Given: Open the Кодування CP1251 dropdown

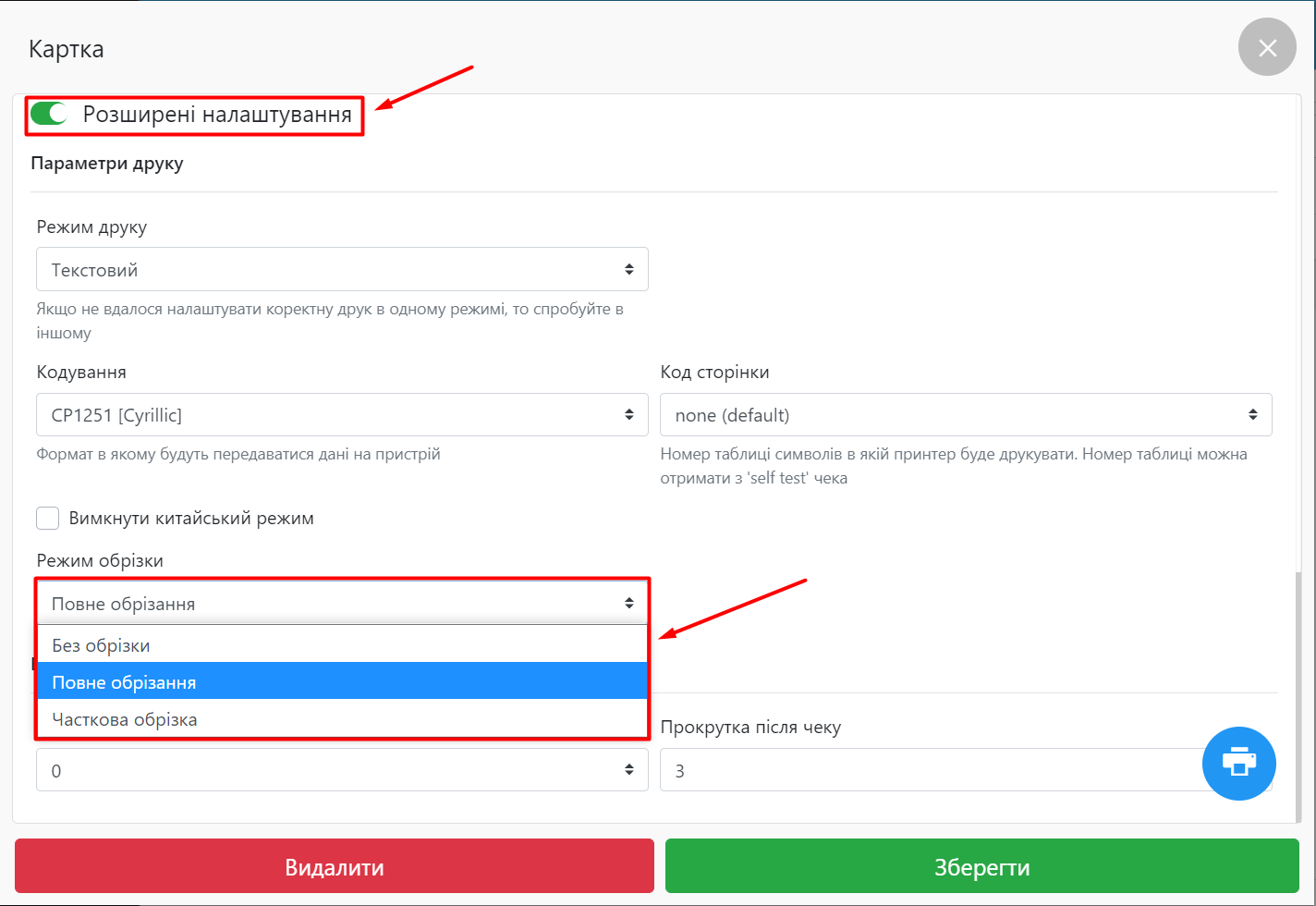Looking at the screenshot, I should (342, 415).
